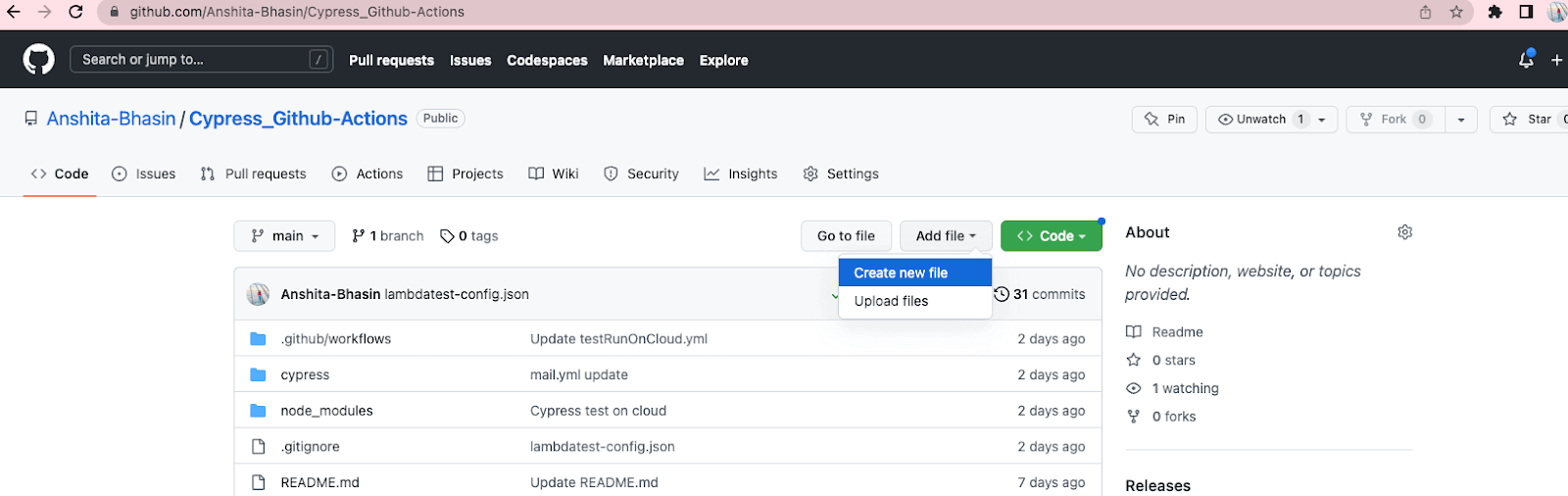Click the fork icon beside 0 forks
Screen dimensions: 1568x496
[1134, 417]
